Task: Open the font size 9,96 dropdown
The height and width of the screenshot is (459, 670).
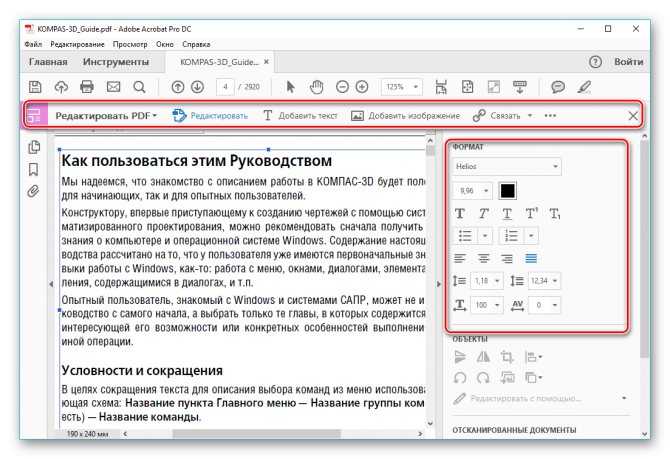Action: (473, 191)
